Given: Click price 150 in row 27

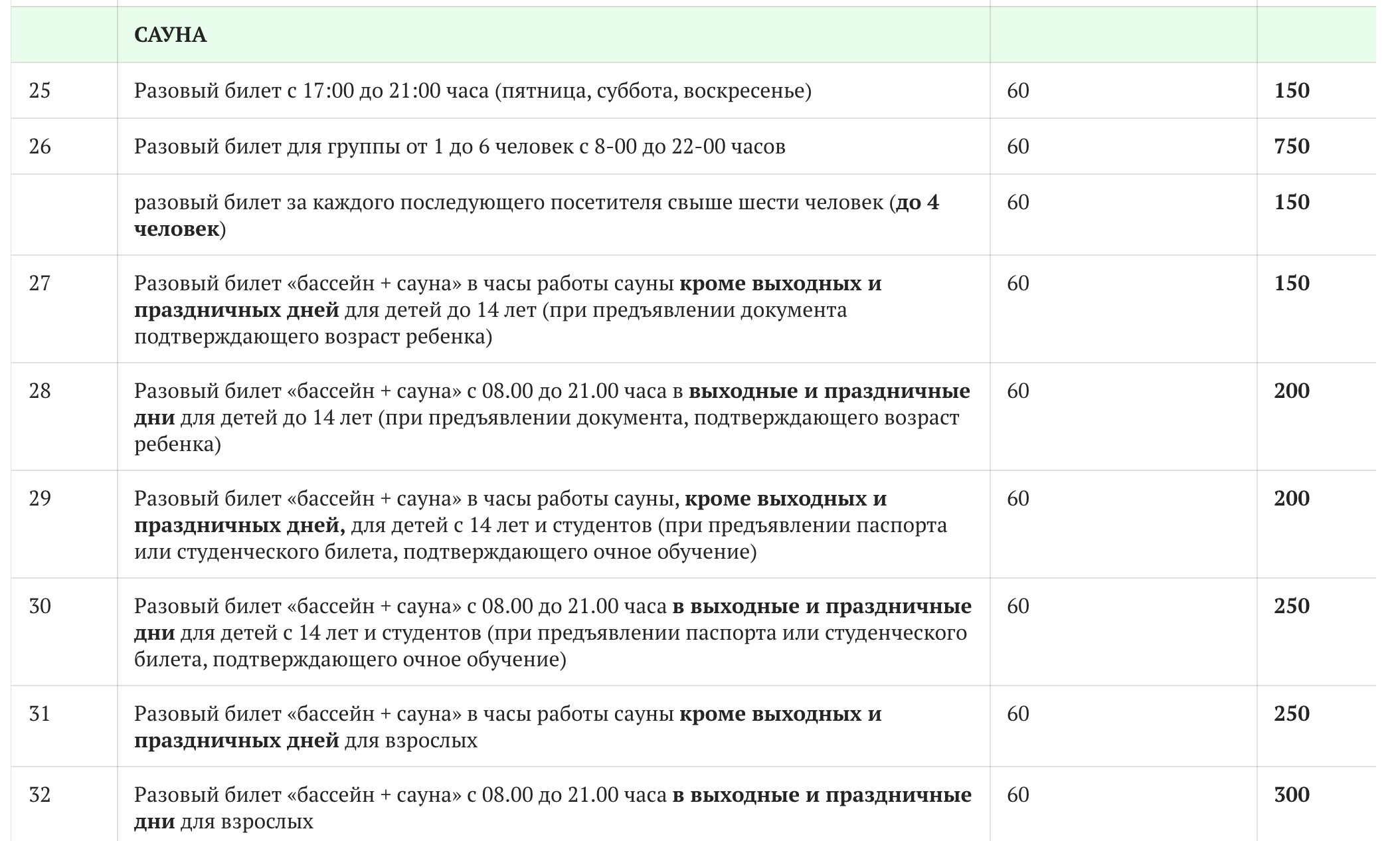Looking at the screenshot, I should click(x=1292, y=283).
